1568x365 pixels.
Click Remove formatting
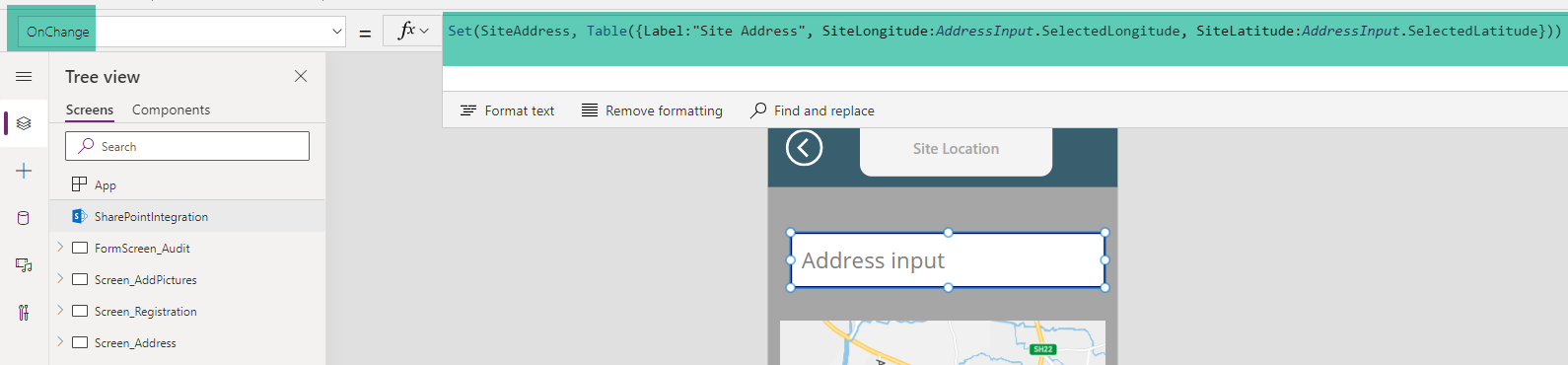click(652, 110)
